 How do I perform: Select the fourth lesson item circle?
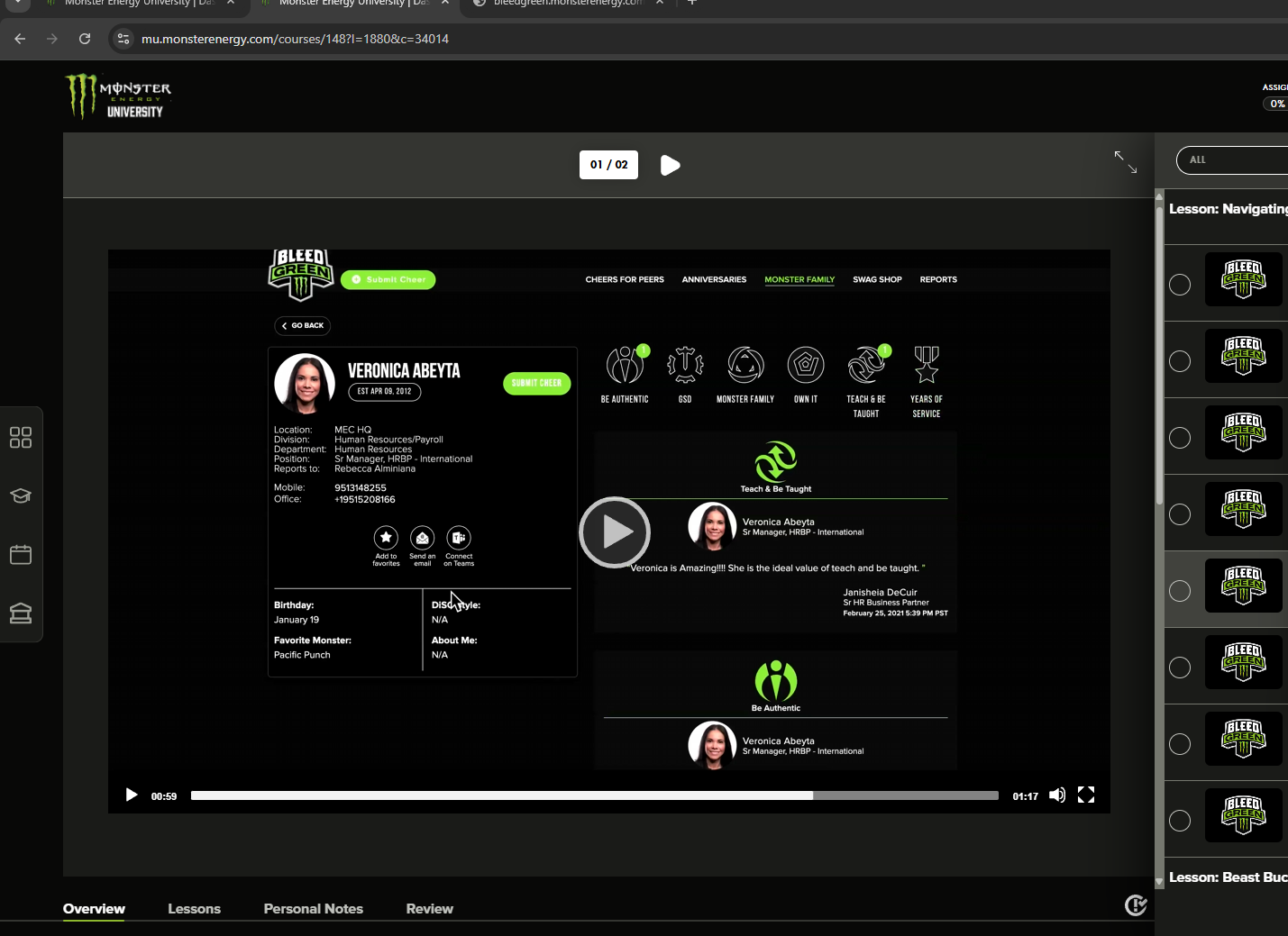tap(1180, 514)
